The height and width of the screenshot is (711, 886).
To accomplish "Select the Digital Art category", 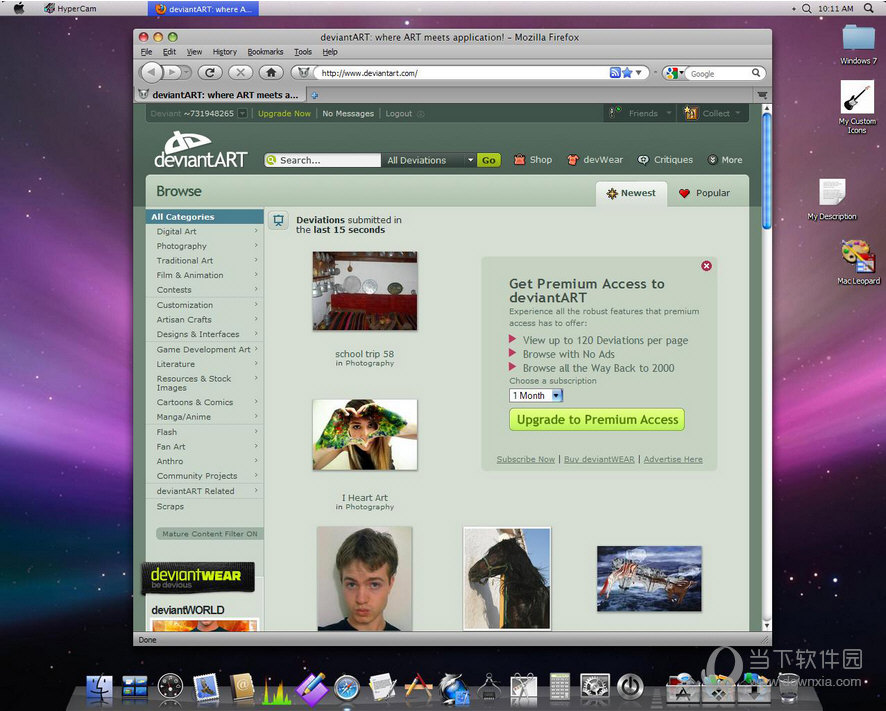I will click(x=177, y=232).
